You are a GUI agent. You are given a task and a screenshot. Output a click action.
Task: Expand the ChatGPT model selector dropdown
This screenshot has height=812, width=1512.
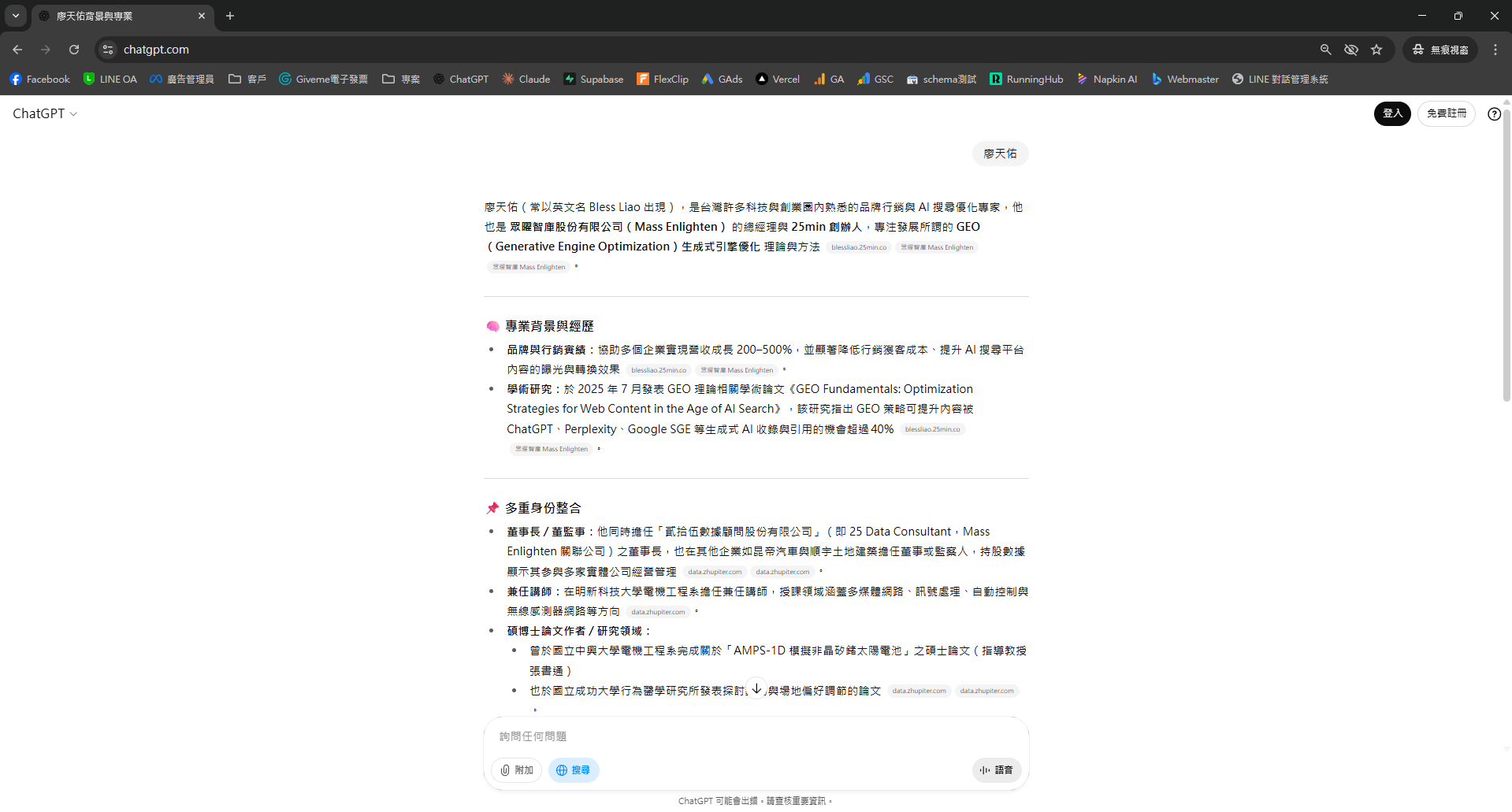45,113
